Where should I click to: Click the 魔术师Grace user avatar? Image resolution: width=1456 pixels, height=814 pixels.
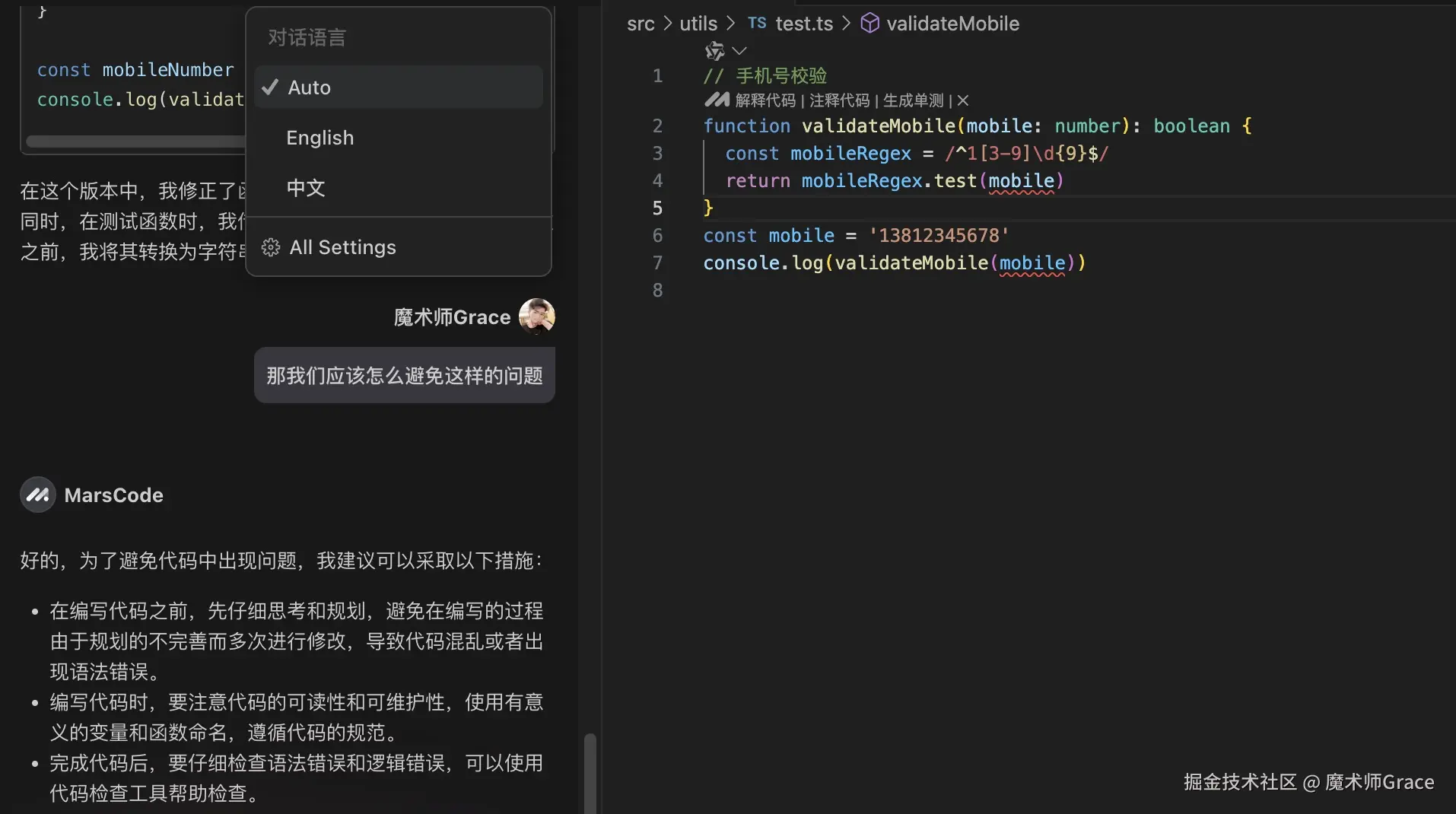[536, 316]
